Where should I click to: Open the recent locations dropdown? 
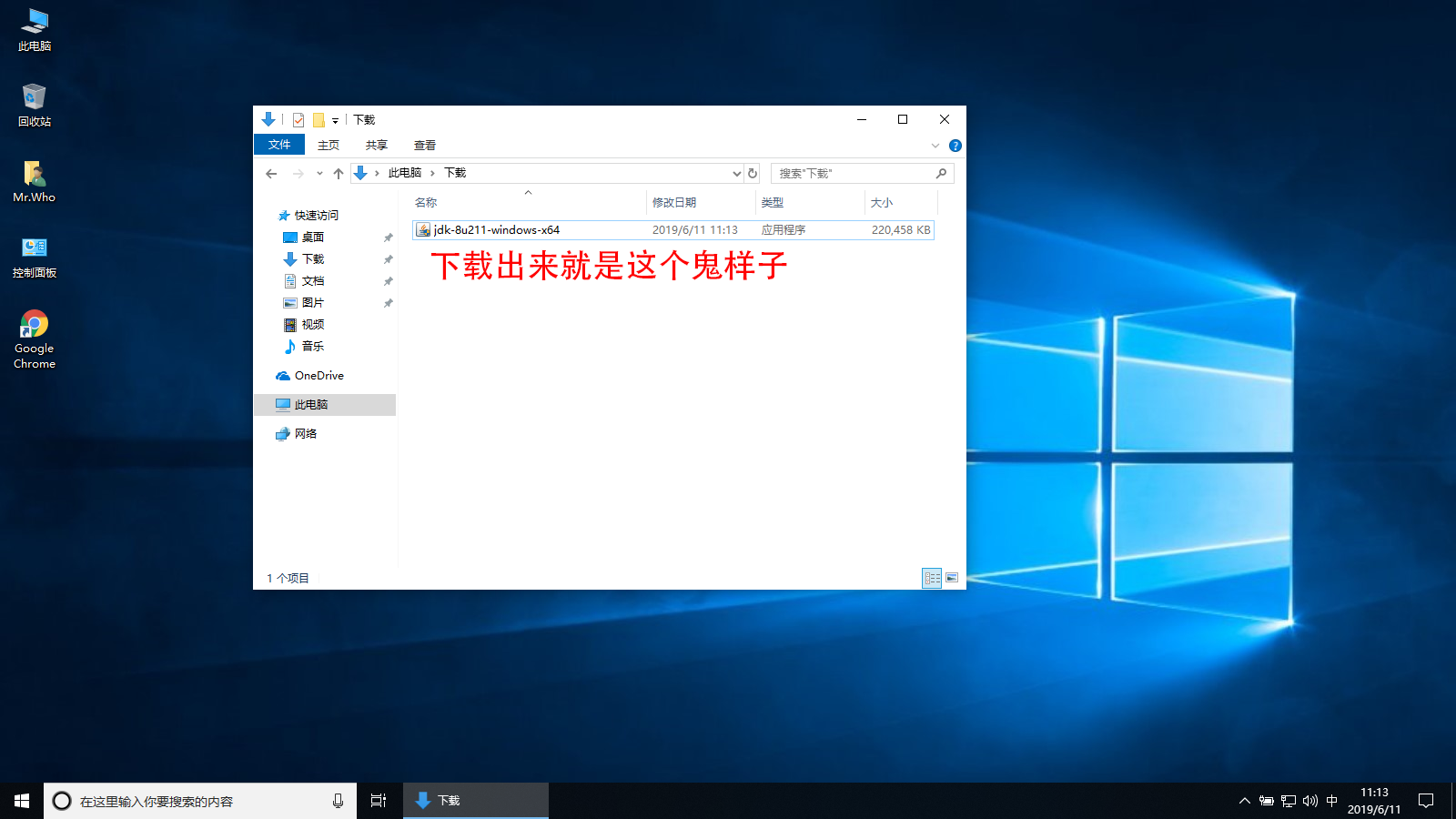coord(319,173)
